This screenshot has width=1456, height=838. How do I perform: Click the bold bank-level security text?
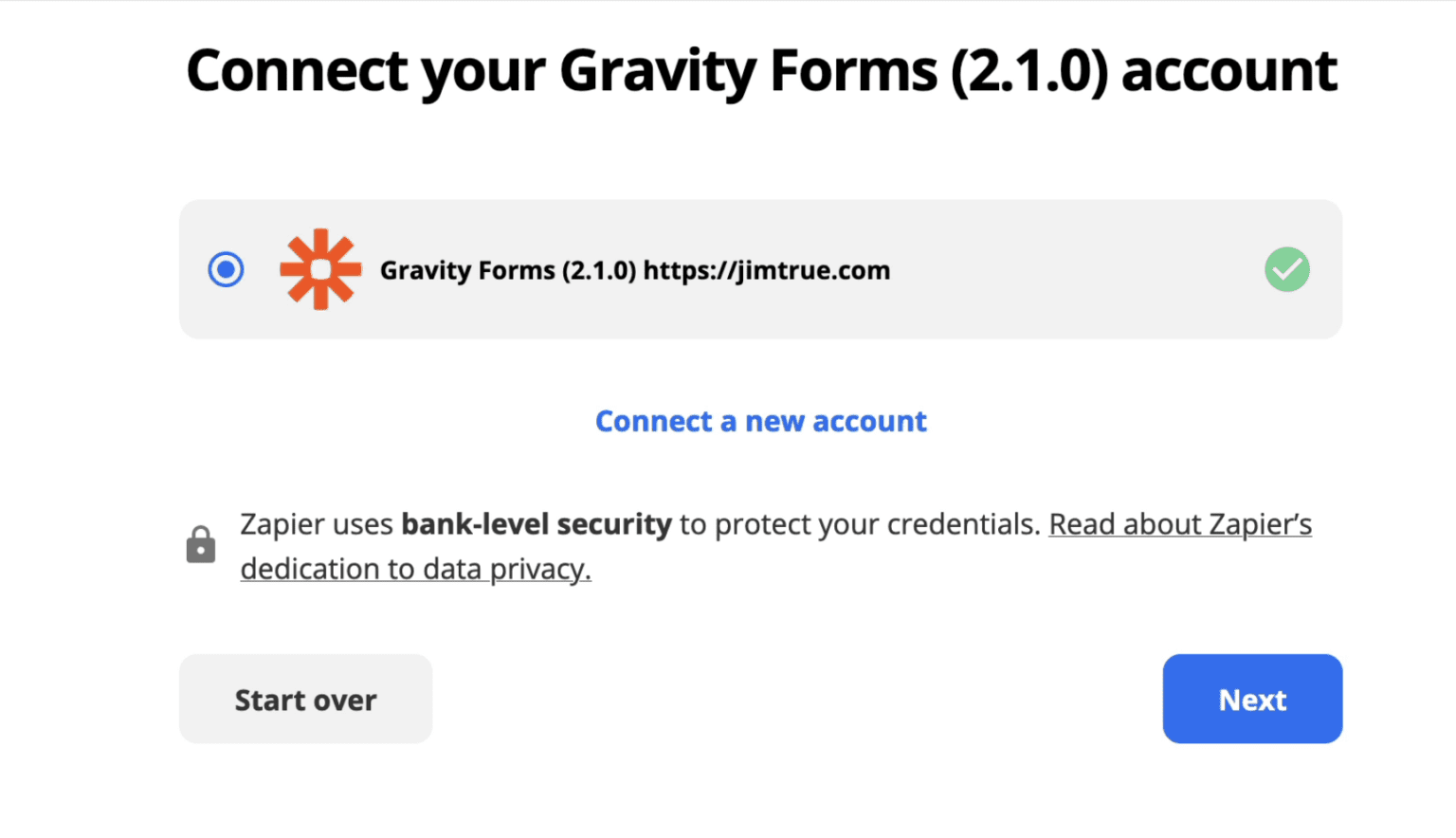click(537, 524)
